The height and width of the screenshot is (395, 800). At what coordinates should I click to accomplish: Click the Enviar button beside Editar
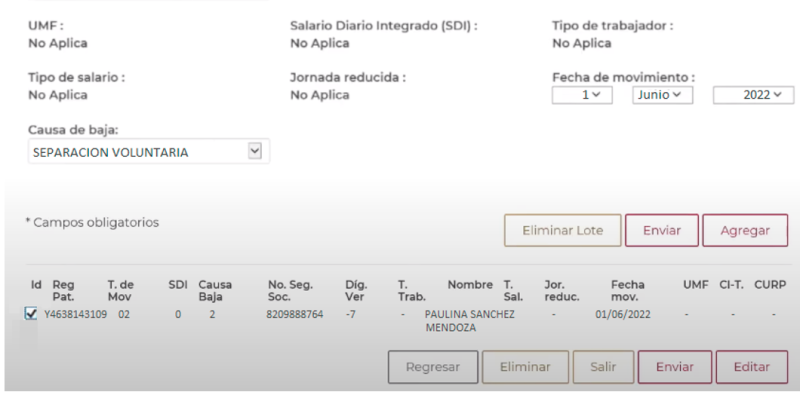coord(674,367)
